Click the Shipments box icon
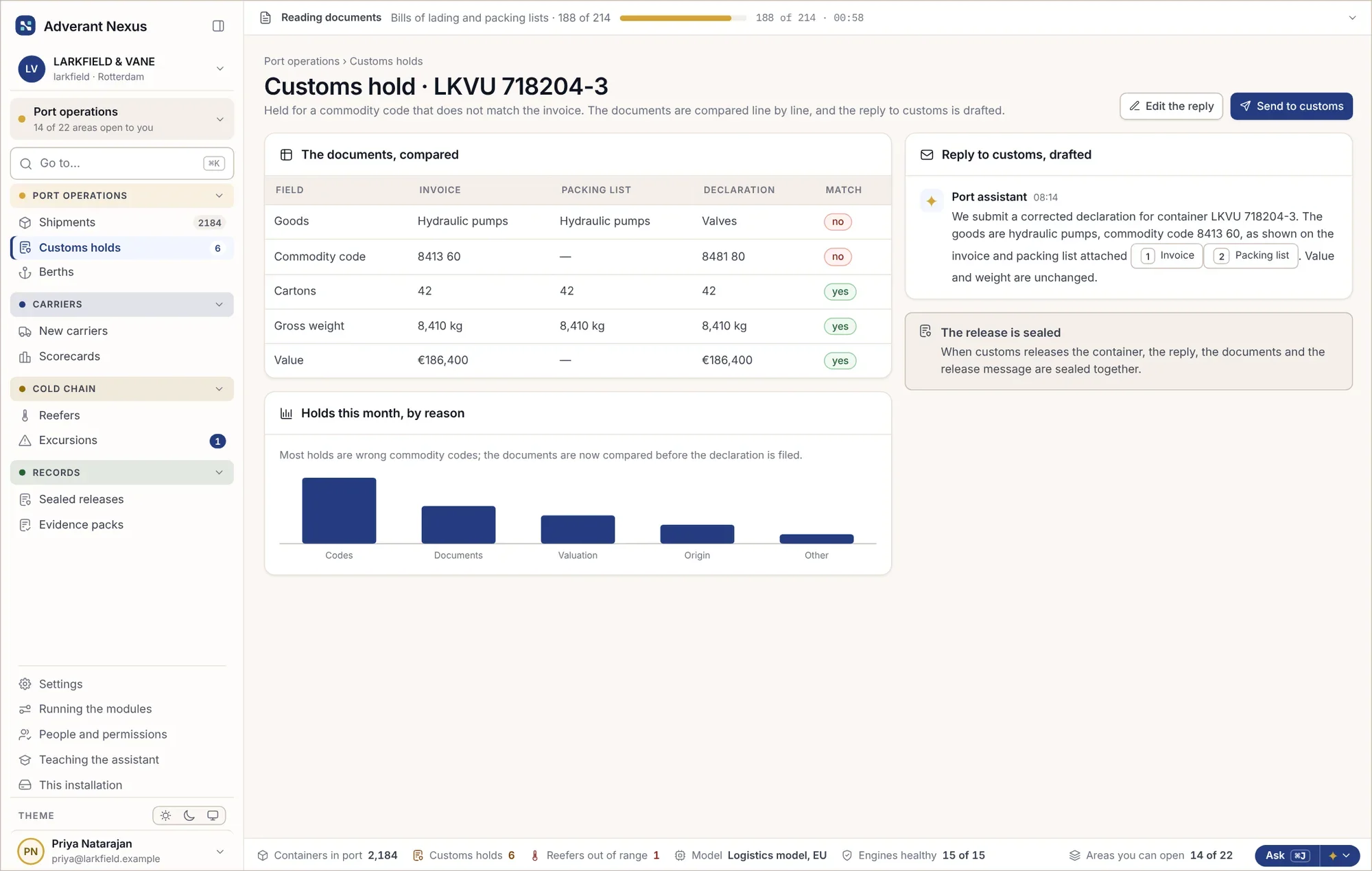 tap(25, 222)
